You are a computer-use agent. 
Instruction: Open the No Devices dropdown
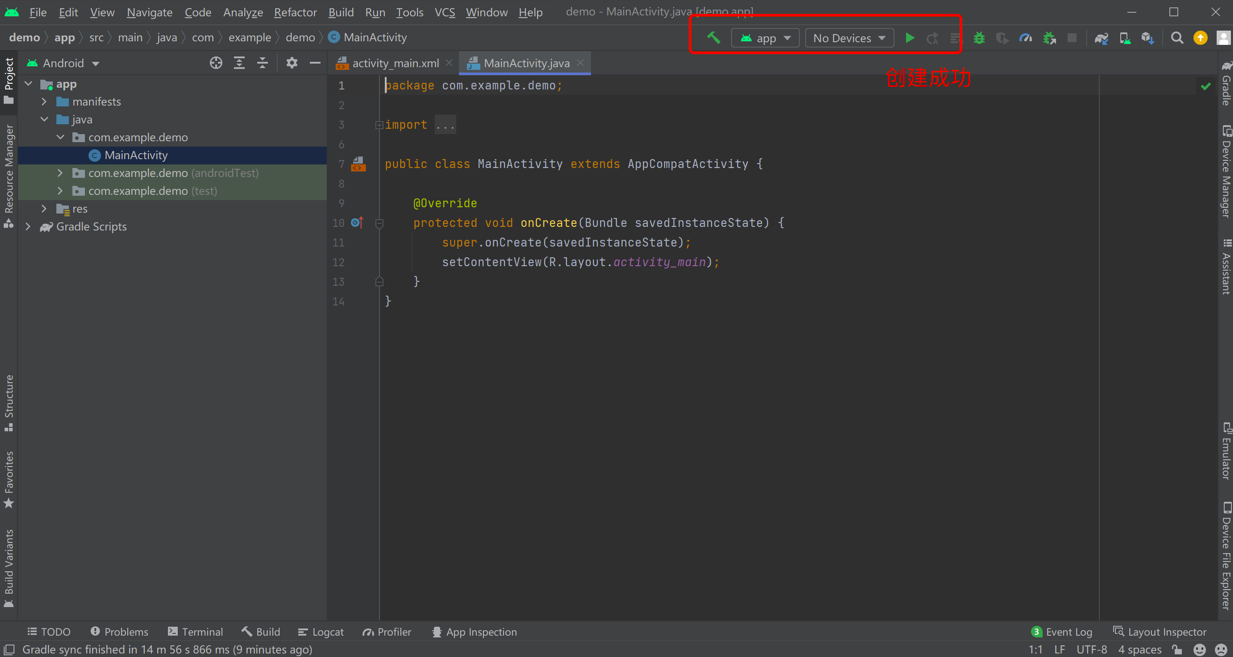tap(849, 38)
